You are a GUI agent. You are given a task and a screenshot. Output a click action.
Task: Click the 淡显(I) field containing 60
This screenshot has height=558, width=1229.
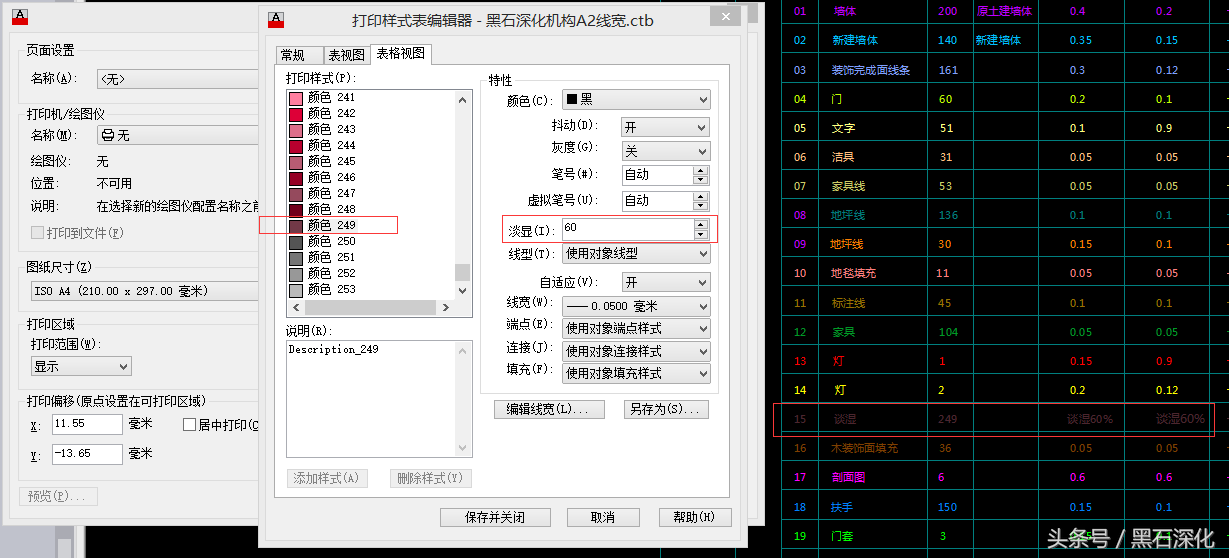[x=627, y=229]
